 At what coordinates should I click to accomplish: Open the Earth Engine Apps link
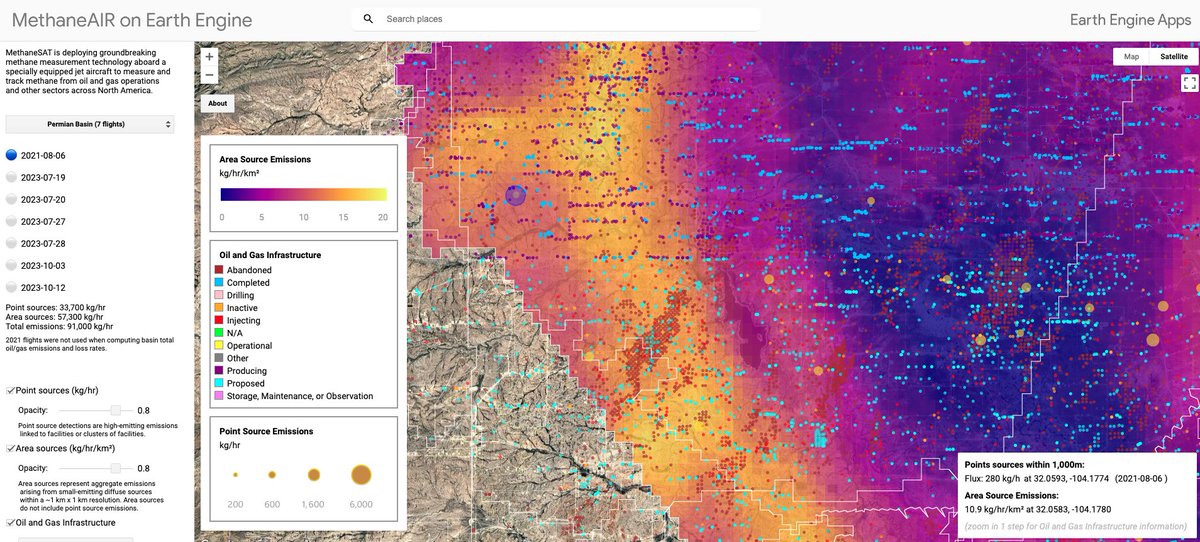click(1128, 20)
